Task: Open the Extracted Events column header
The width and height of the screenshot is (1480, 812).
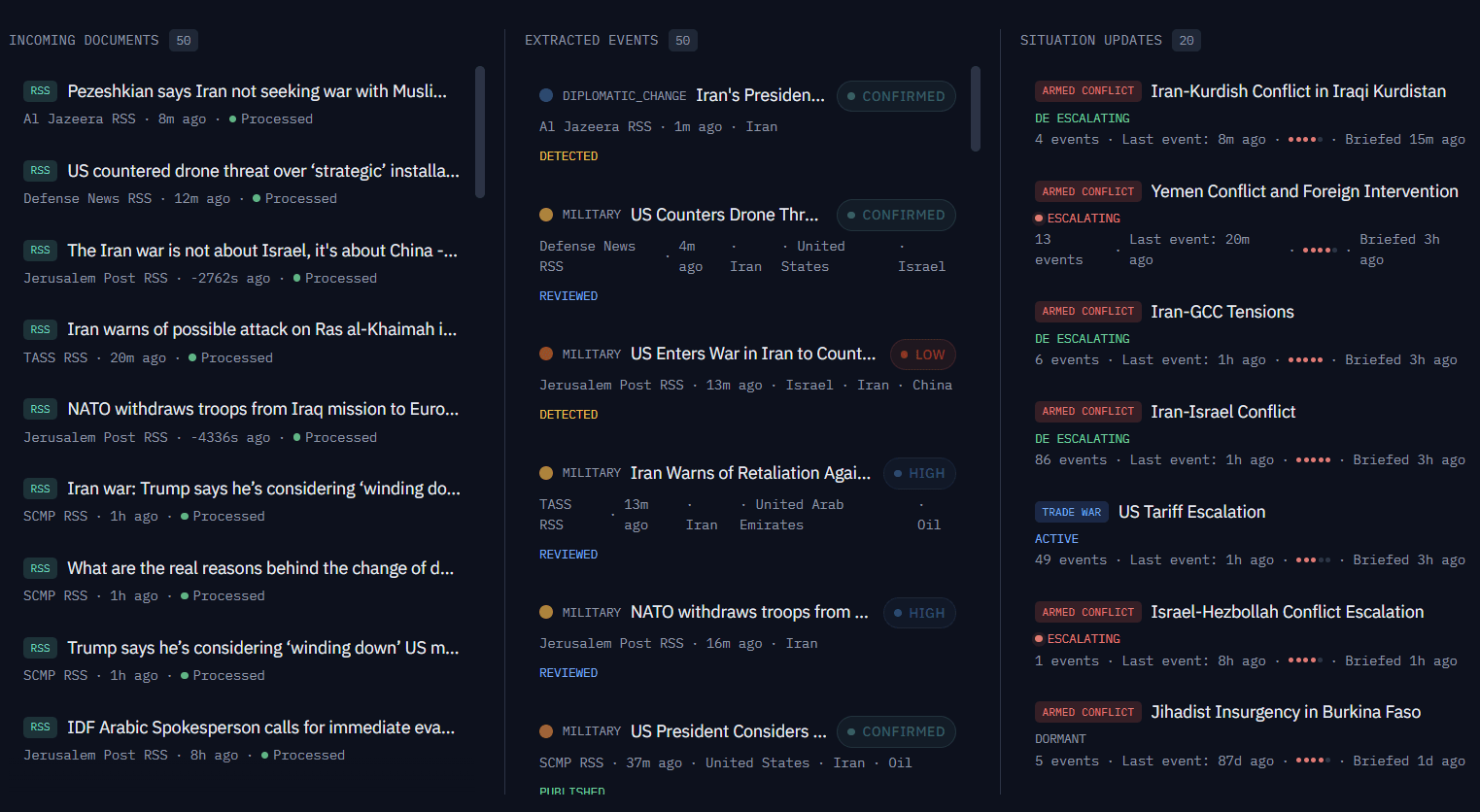Action: [x=591, y=40]
